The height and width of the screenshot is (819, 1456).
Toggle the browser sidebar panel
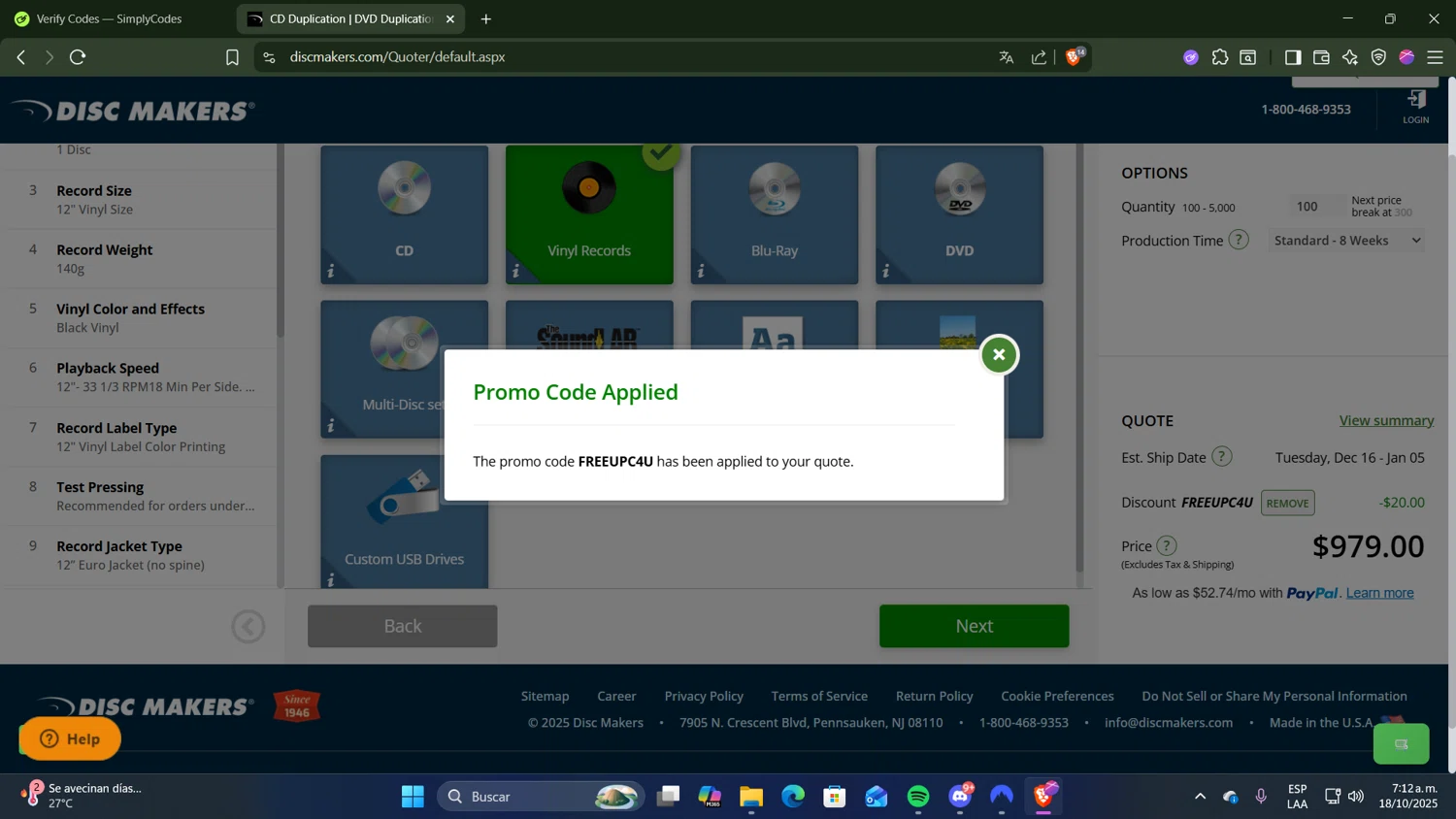[x=1293, y=57]
